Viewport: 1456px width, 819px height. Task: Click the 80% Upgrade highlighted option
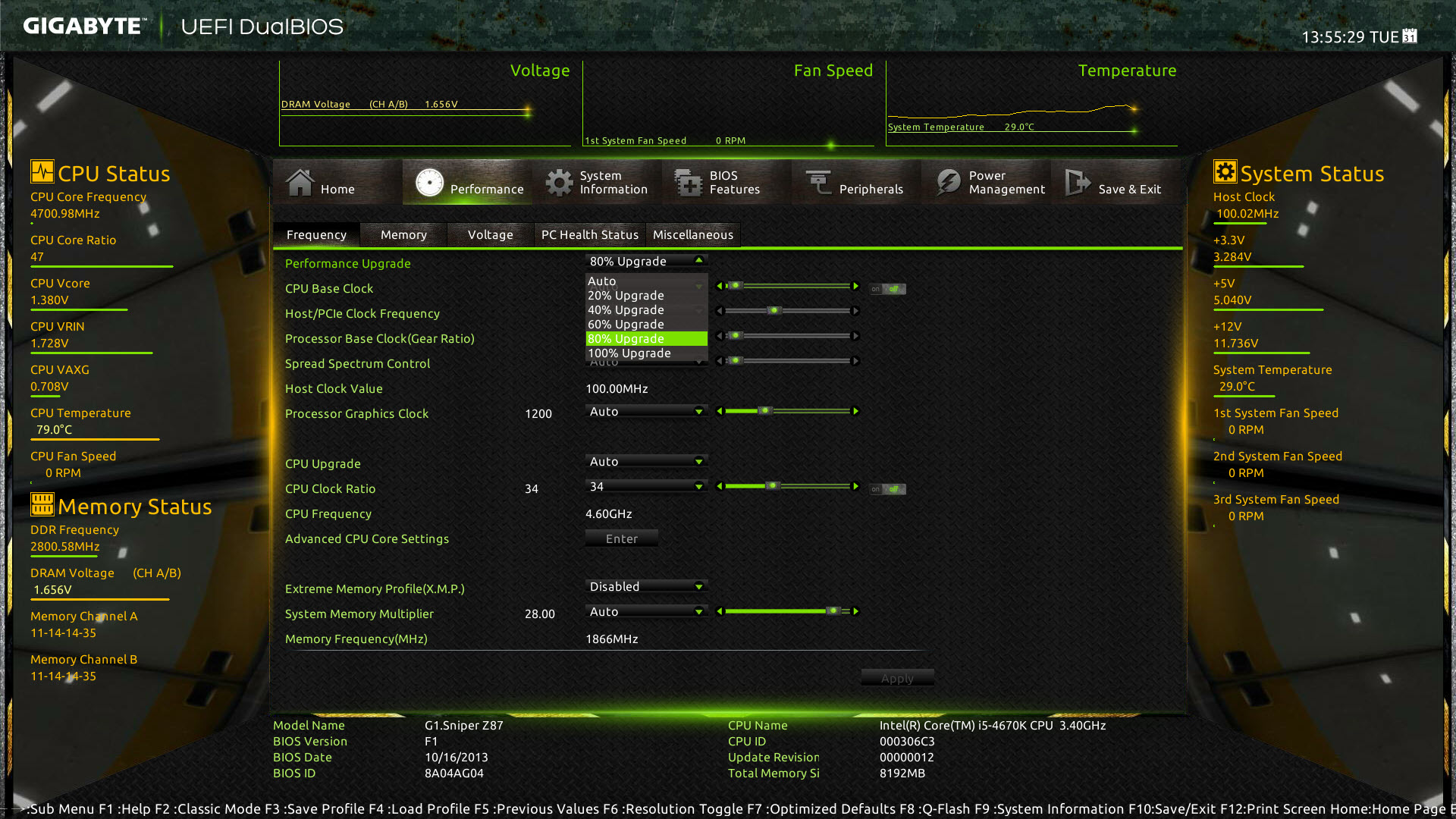tap(646, 339)
